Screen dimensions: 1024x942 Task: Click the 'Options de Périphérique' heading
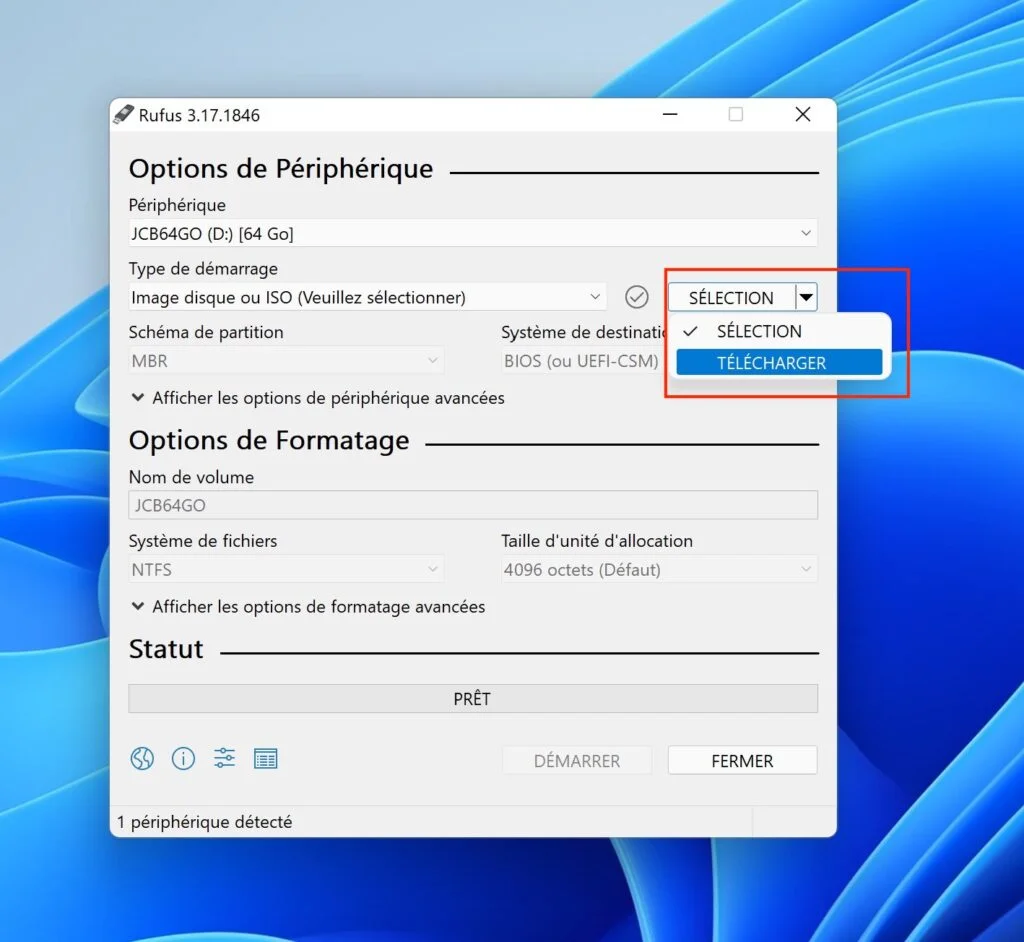281,169
